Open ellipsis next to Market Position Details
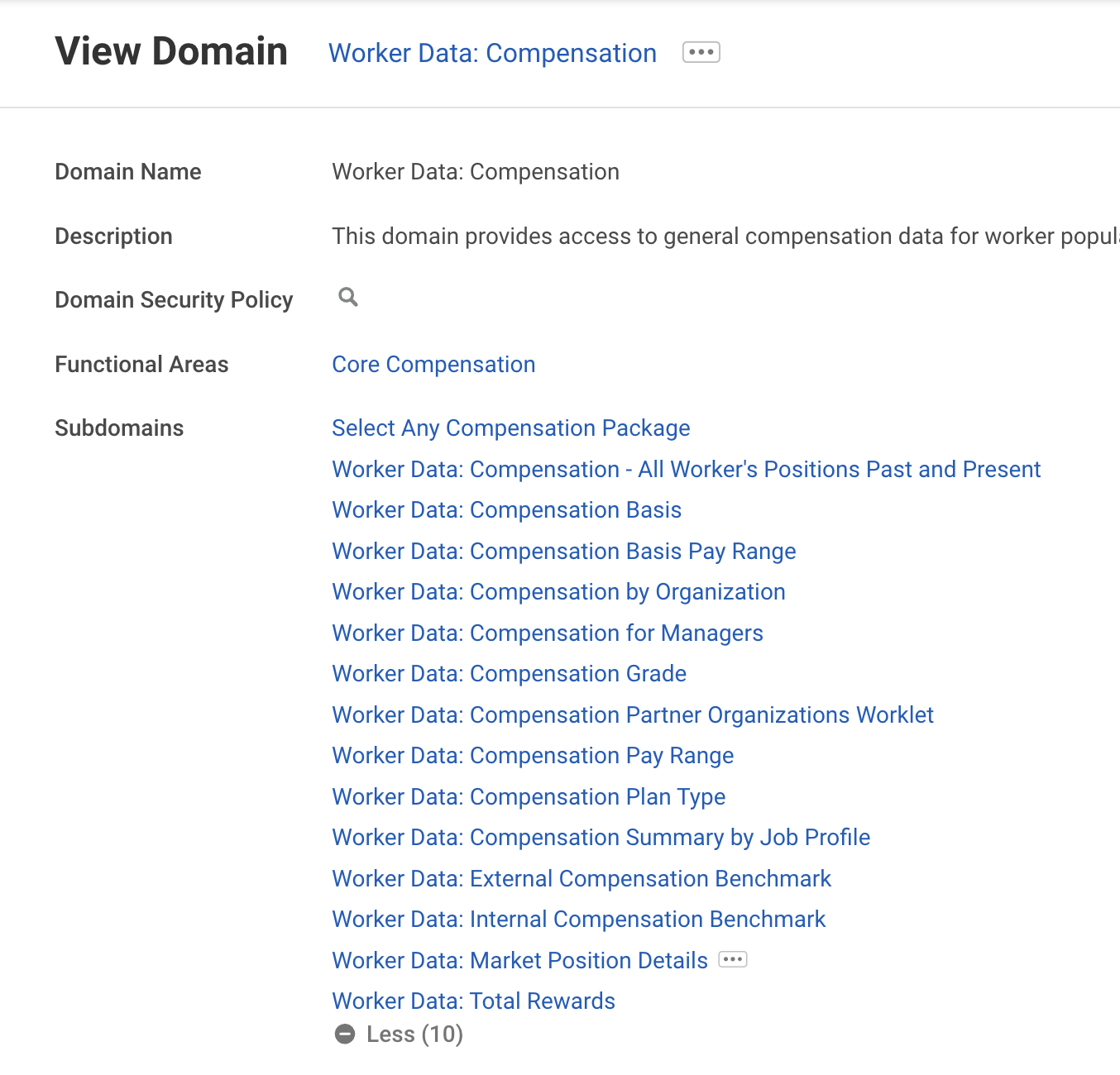This screenshot has width=1120, height=1075. pyautogui.click(x=732, y=959)
